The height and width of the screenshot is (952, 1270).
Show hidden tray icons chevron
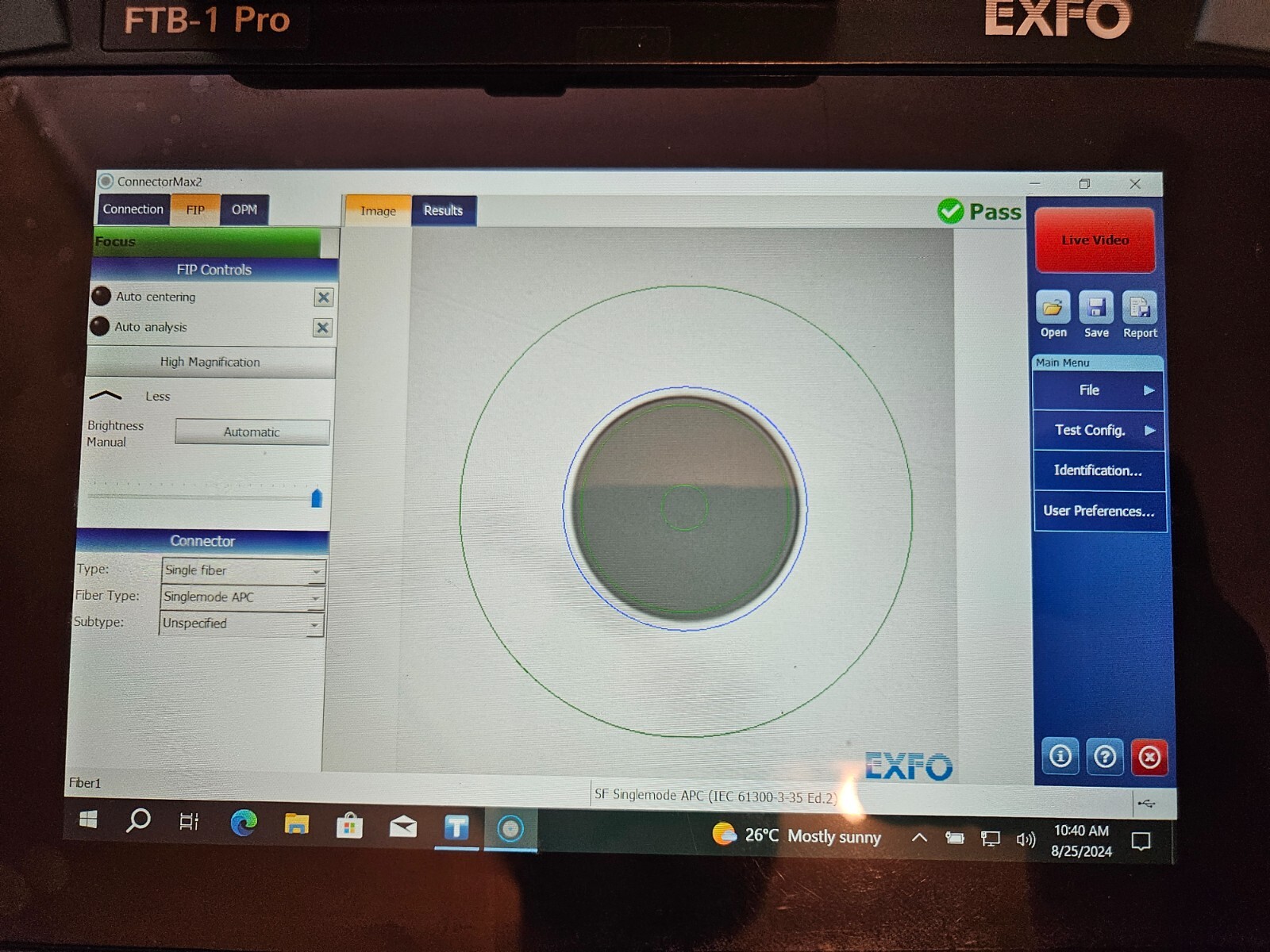(x=919, y=837)
